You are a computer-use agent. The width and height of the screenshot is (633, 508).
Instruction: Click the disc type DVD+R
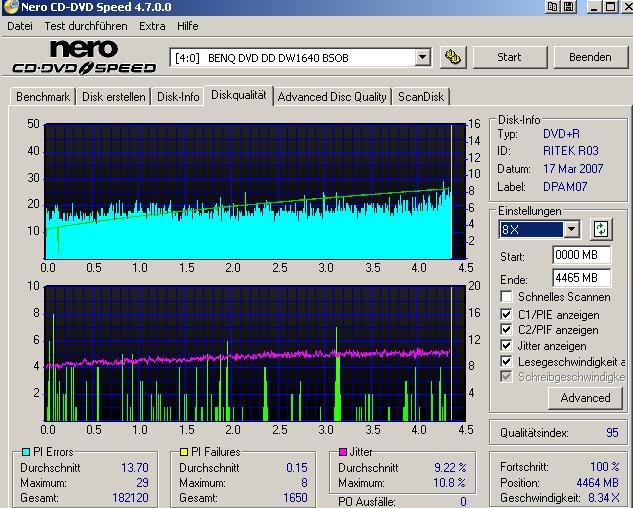562,134
